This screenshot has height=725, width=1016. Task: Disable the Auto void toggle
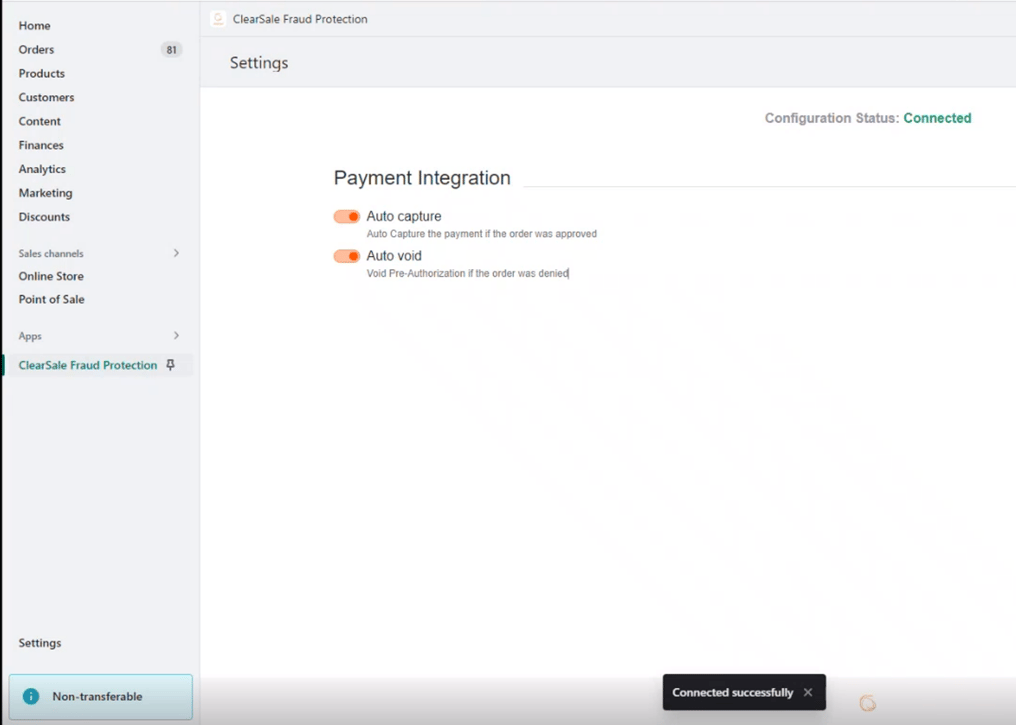(345, 256)
